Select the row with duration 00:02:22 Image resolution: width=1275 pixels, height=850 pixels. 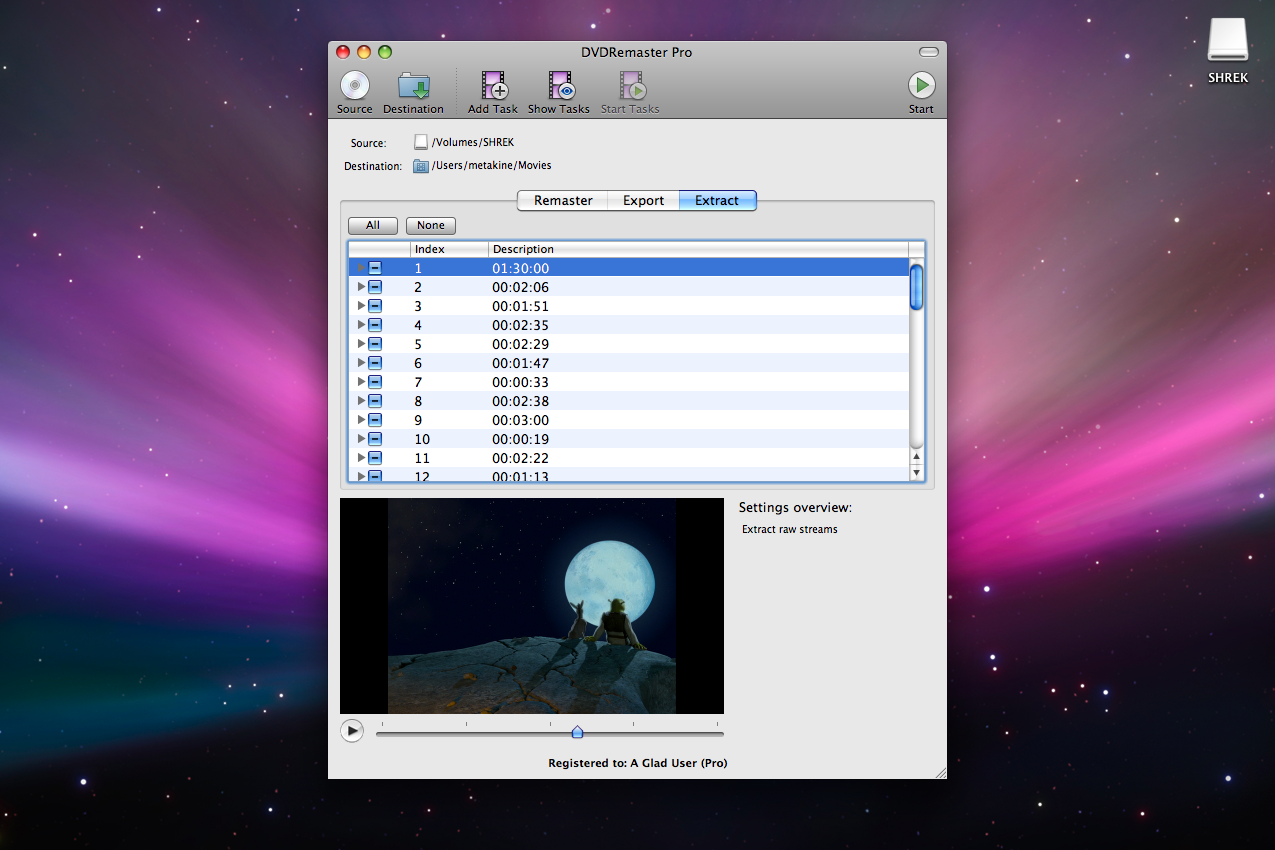(x=628, y=458)
